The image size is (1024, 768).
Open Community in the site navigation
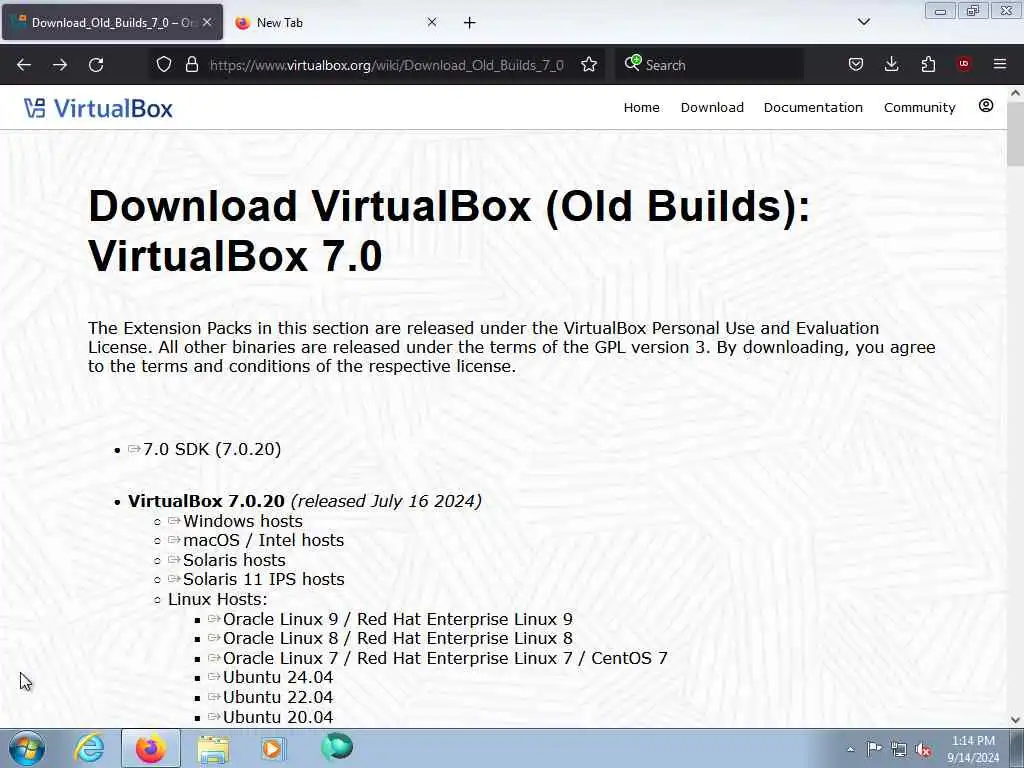pyautogui.click(x=920, y=107)
